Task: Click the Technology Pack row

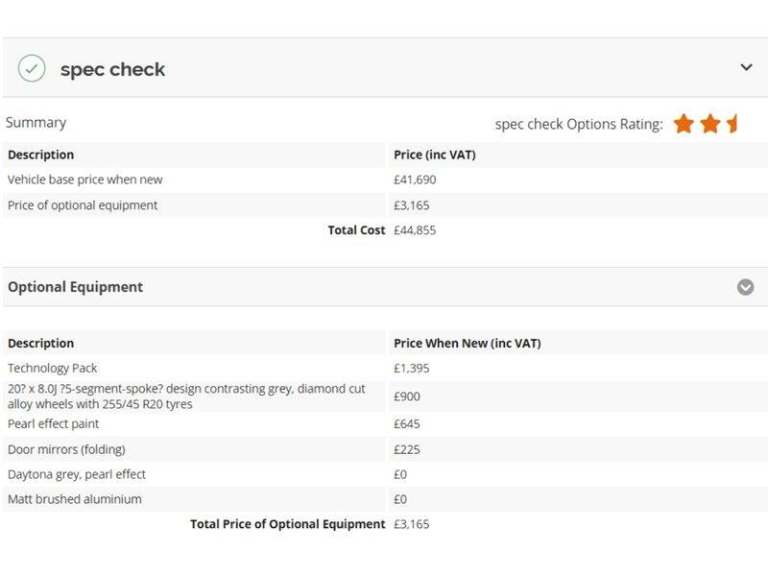Action: (385, 368)
